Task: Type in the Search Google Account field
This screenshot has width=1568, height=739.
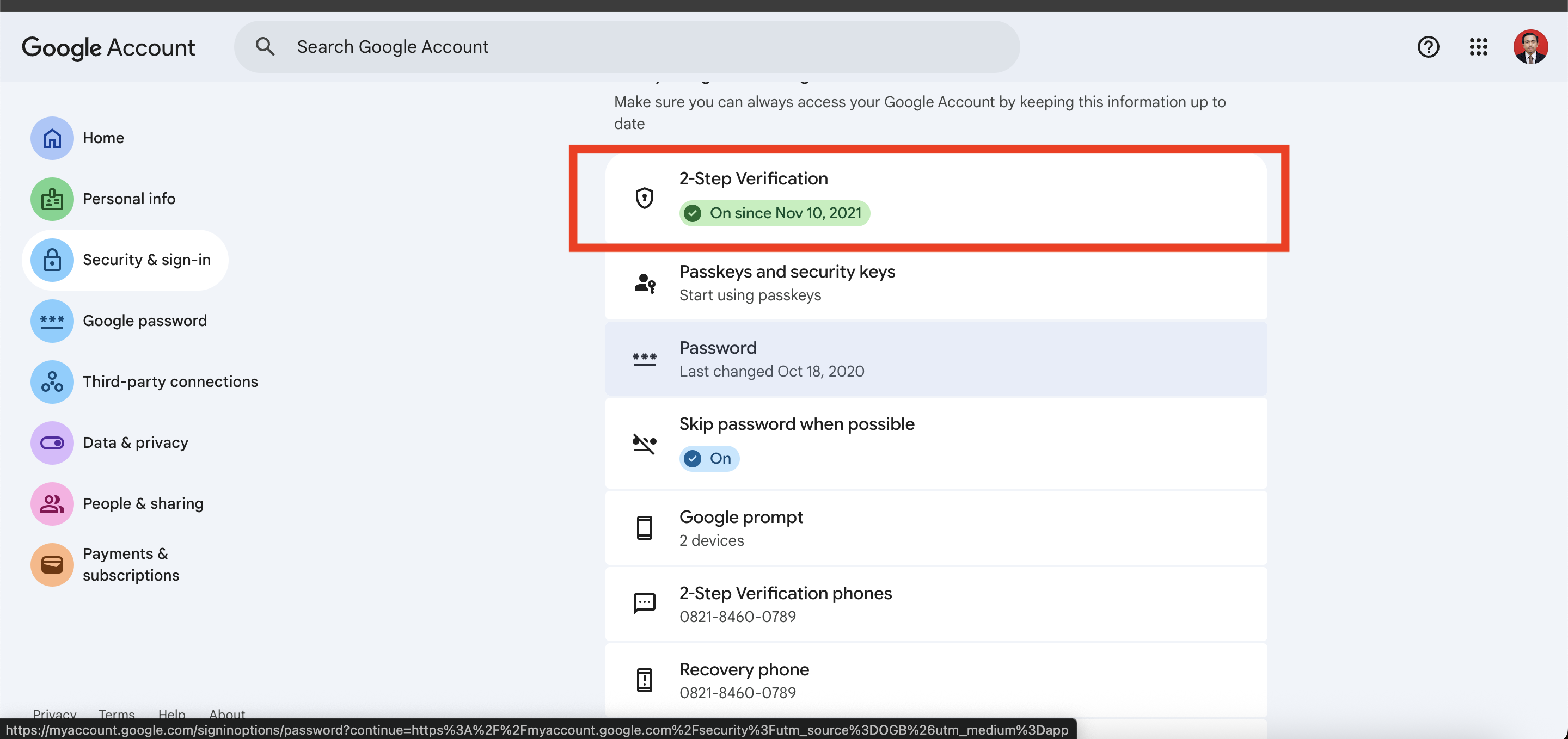Action: coord(645,47)
